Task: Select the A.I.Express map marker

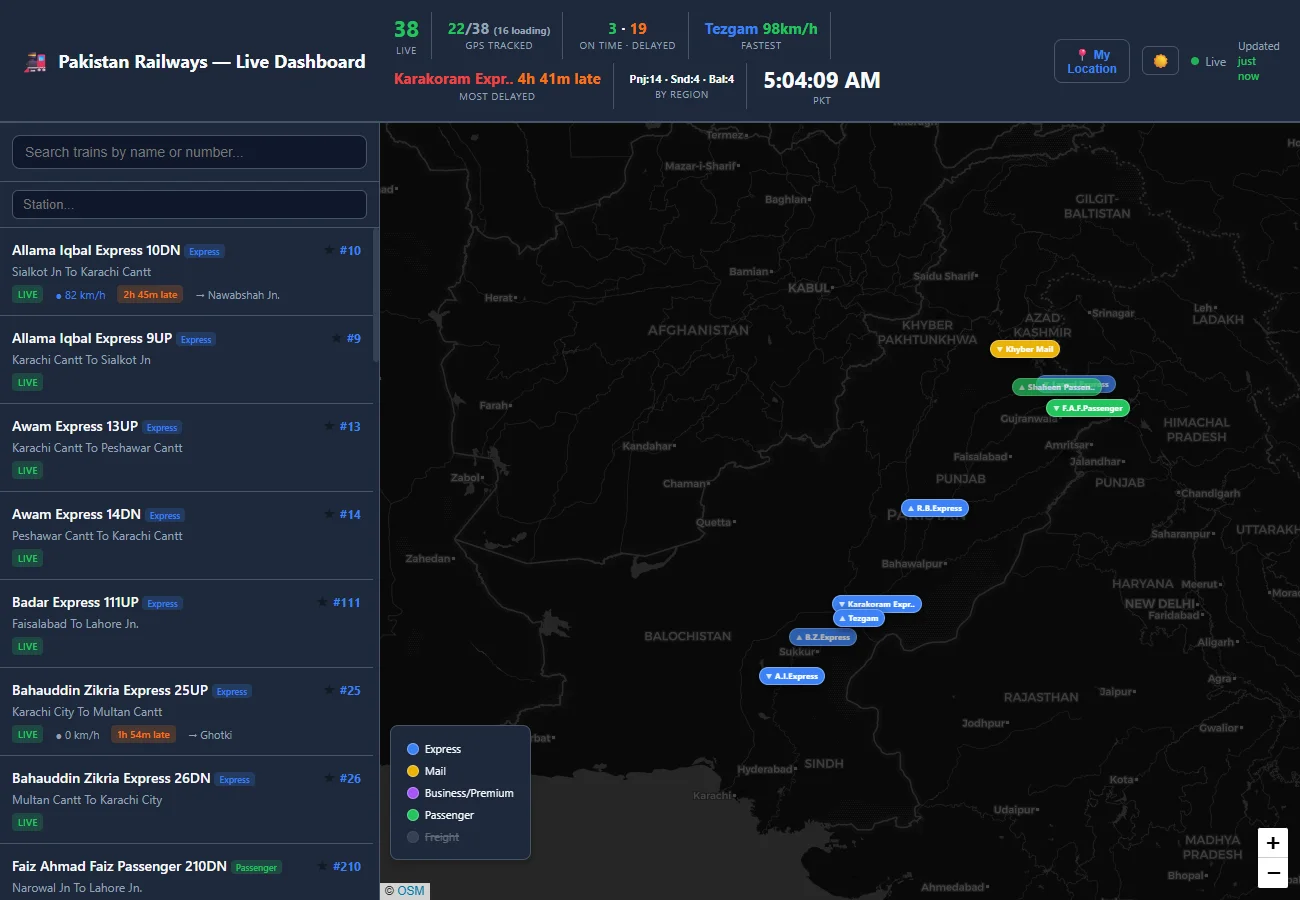Action: [792, 676]
